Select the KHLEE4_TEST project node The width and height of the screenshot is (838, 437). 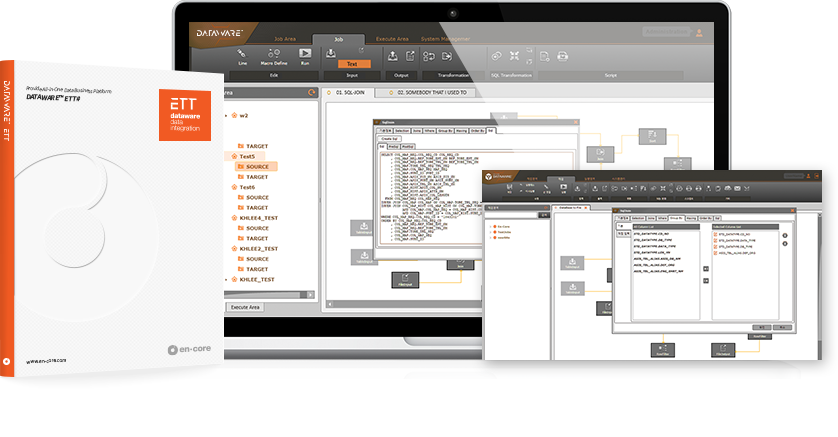[x=255, y=218]
